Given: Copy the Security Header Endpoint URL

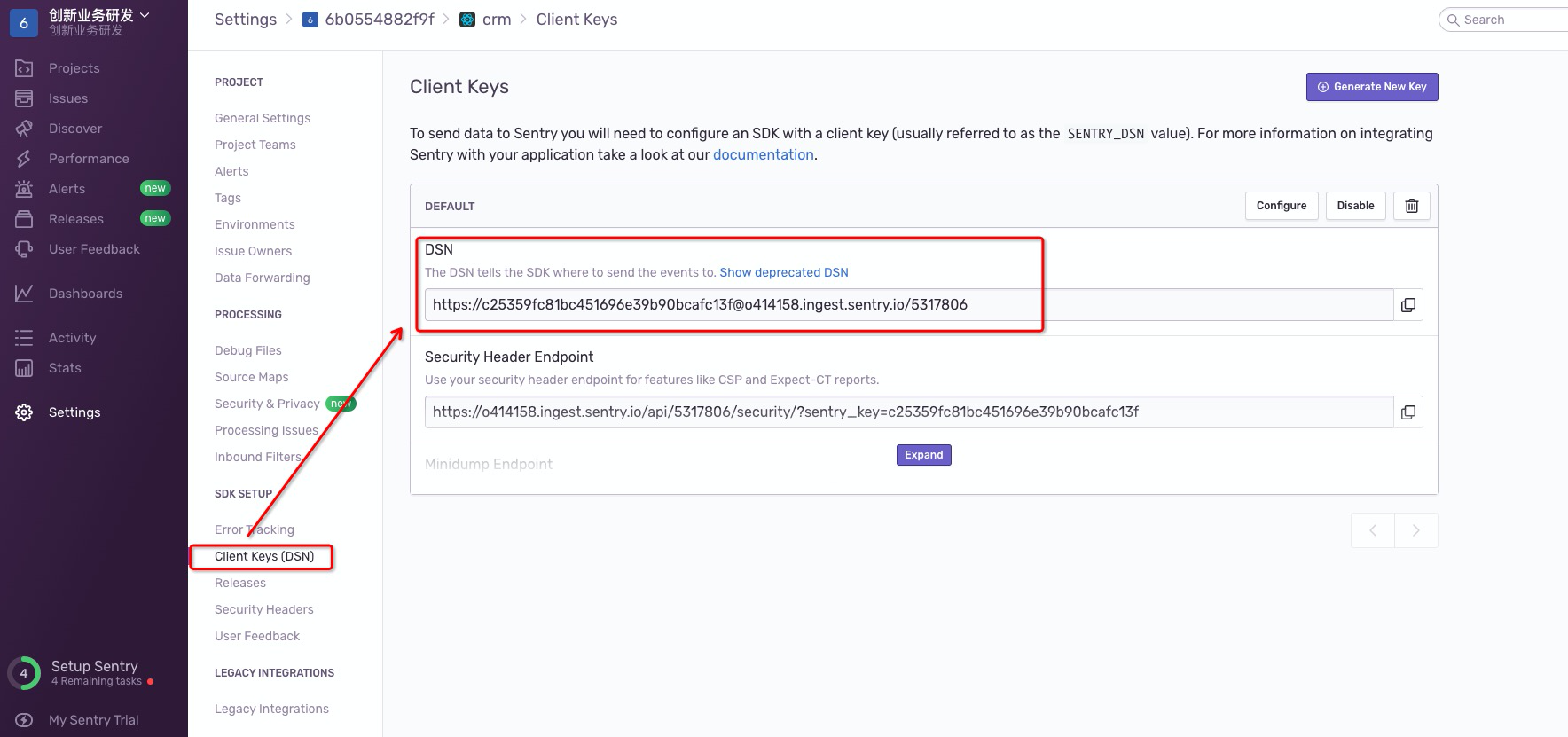Looking at the screenshot, I should click(1407, 412).
